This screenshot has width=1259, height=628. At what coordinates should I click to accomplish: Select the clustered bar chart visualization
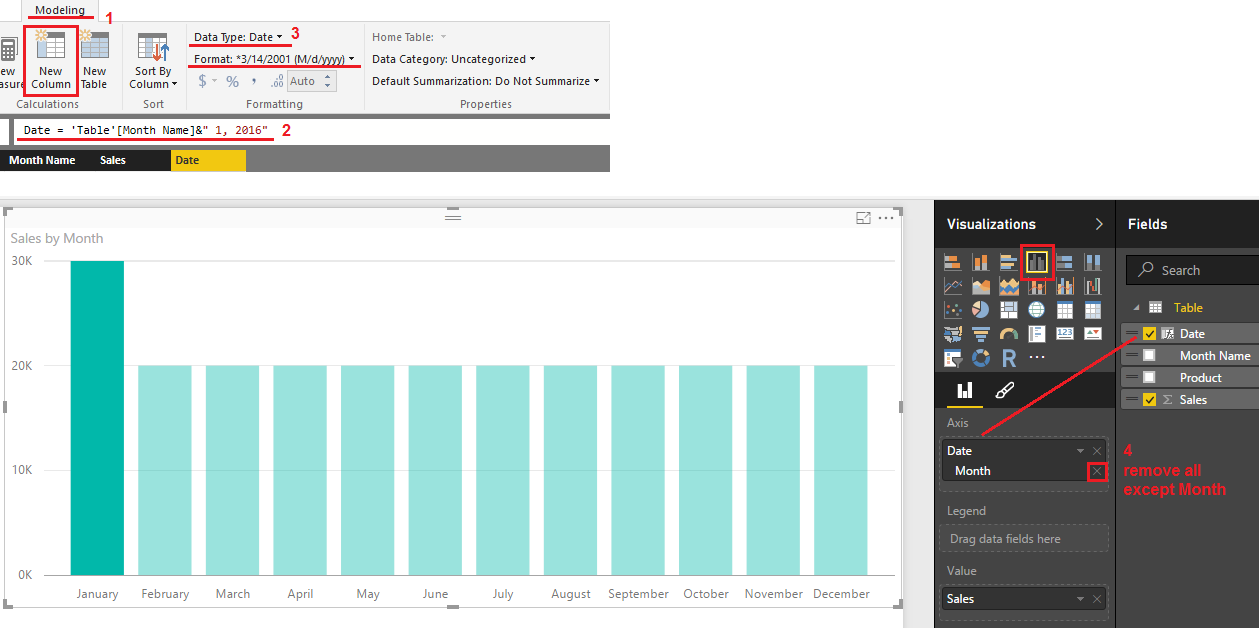1009,262
